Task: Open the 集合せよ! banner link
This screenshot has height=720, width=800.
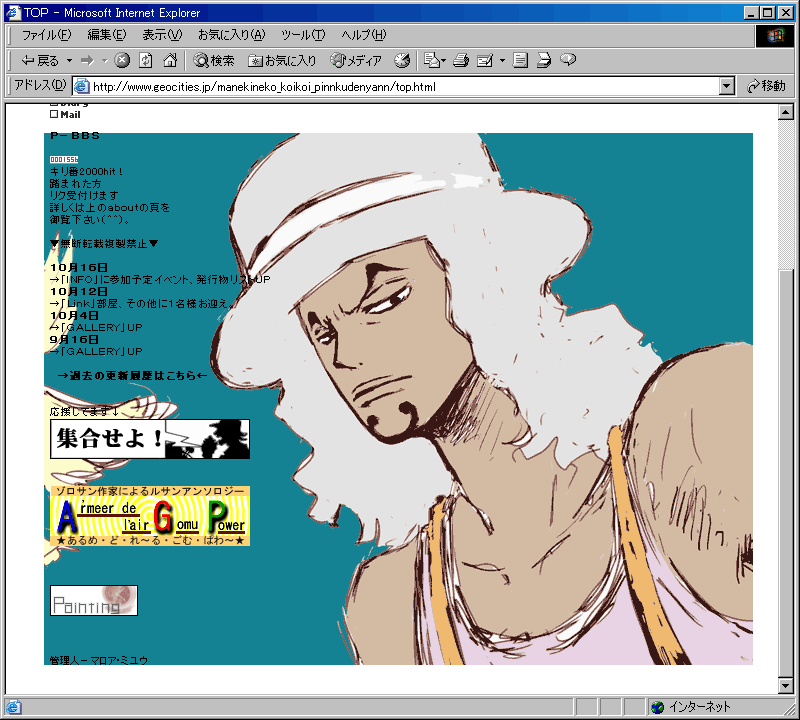Action: pos(150,439)
